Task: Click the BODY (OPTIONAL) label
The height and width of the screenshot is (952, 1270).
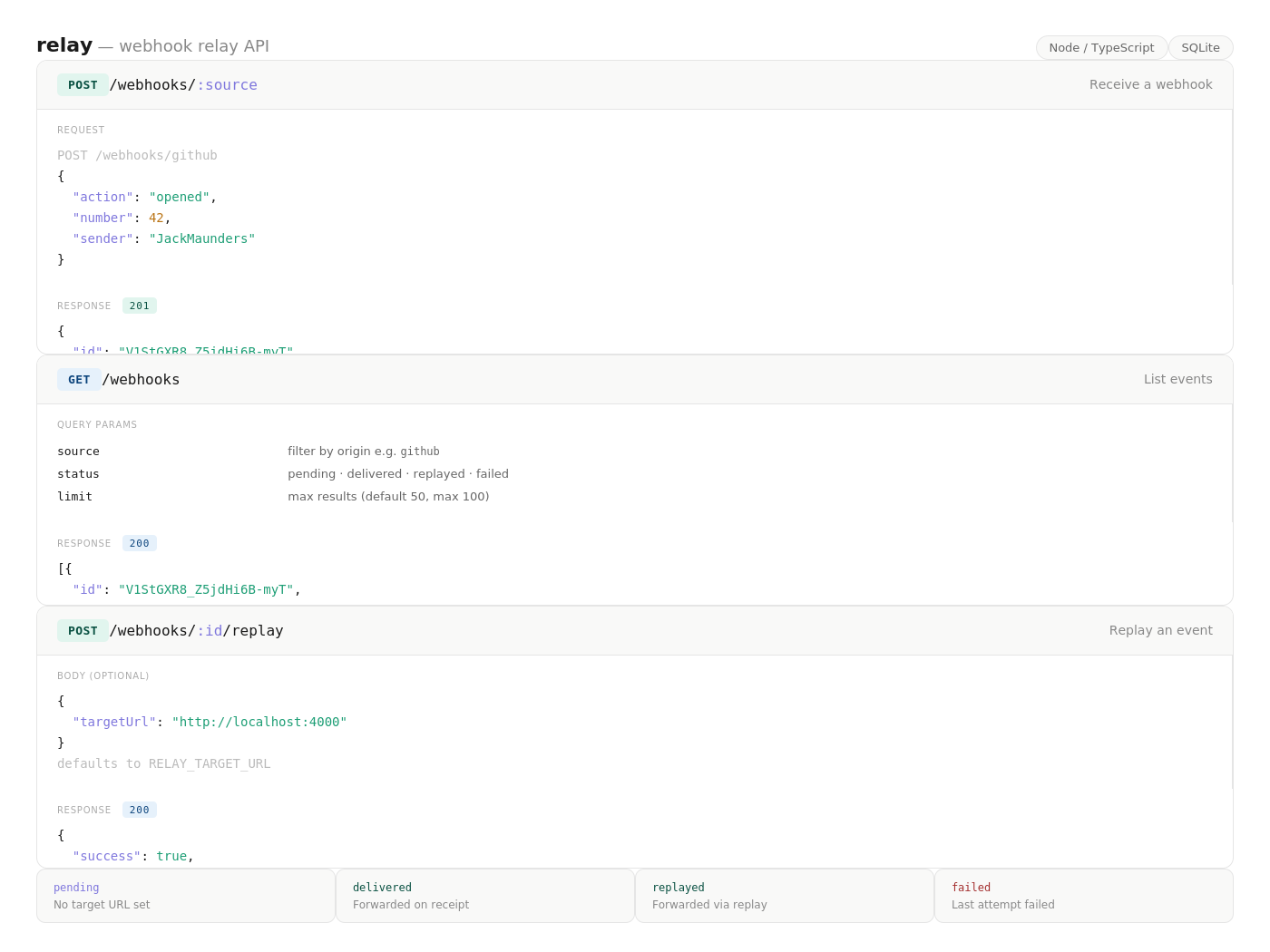Action: pos(103,675)
